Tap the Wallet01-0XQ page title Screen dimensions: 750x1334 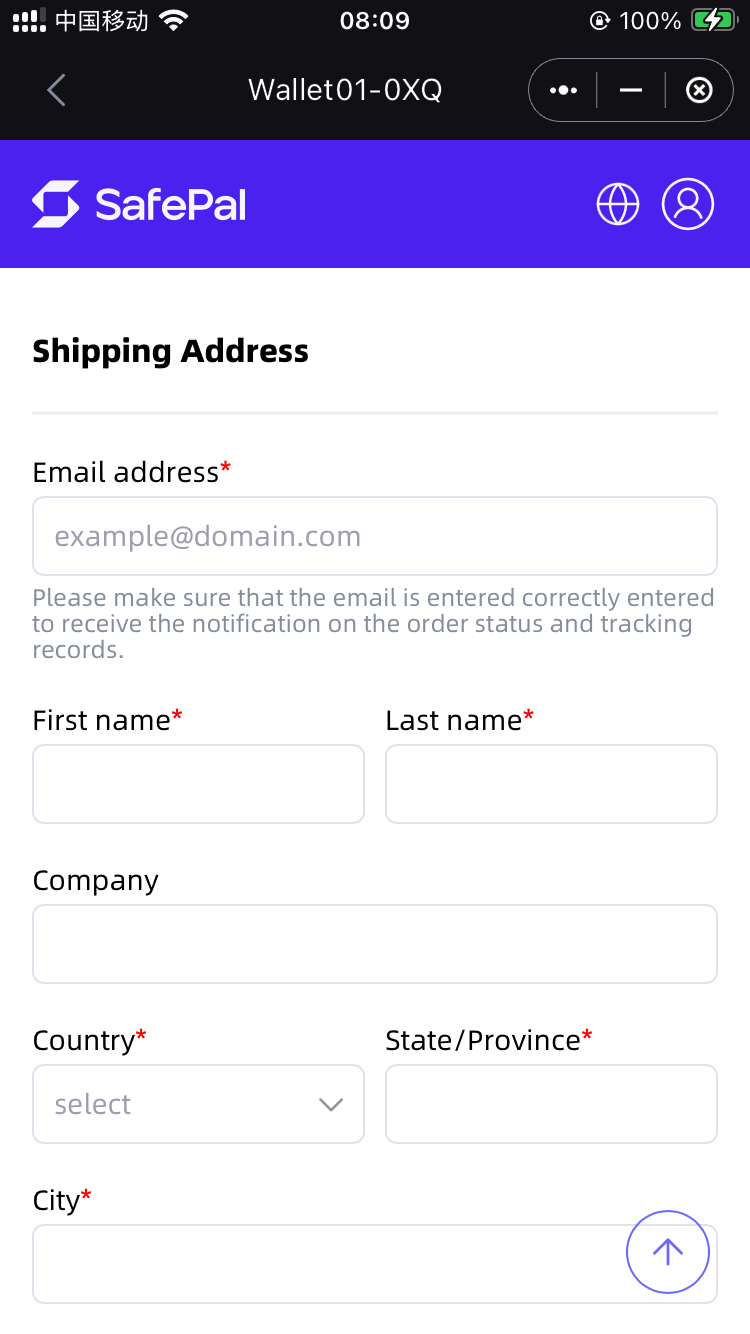click(345, 90)
